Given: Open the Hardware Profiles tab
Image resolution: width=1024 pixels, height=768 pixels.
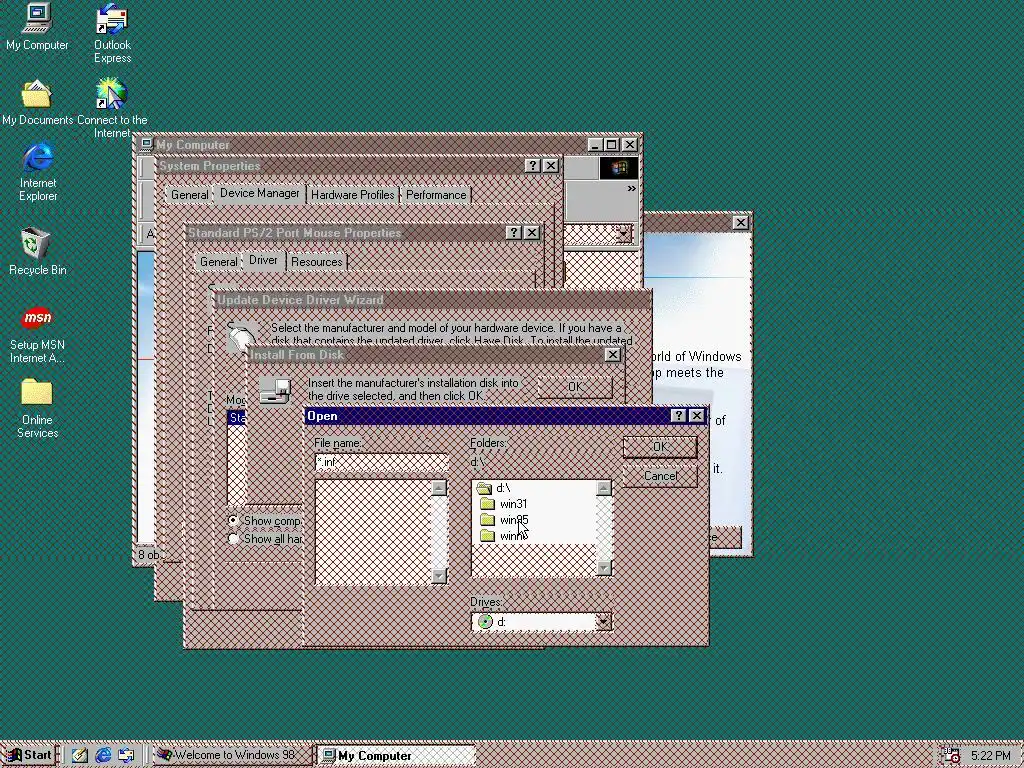Looking at the screenshot, I should 353,195.
